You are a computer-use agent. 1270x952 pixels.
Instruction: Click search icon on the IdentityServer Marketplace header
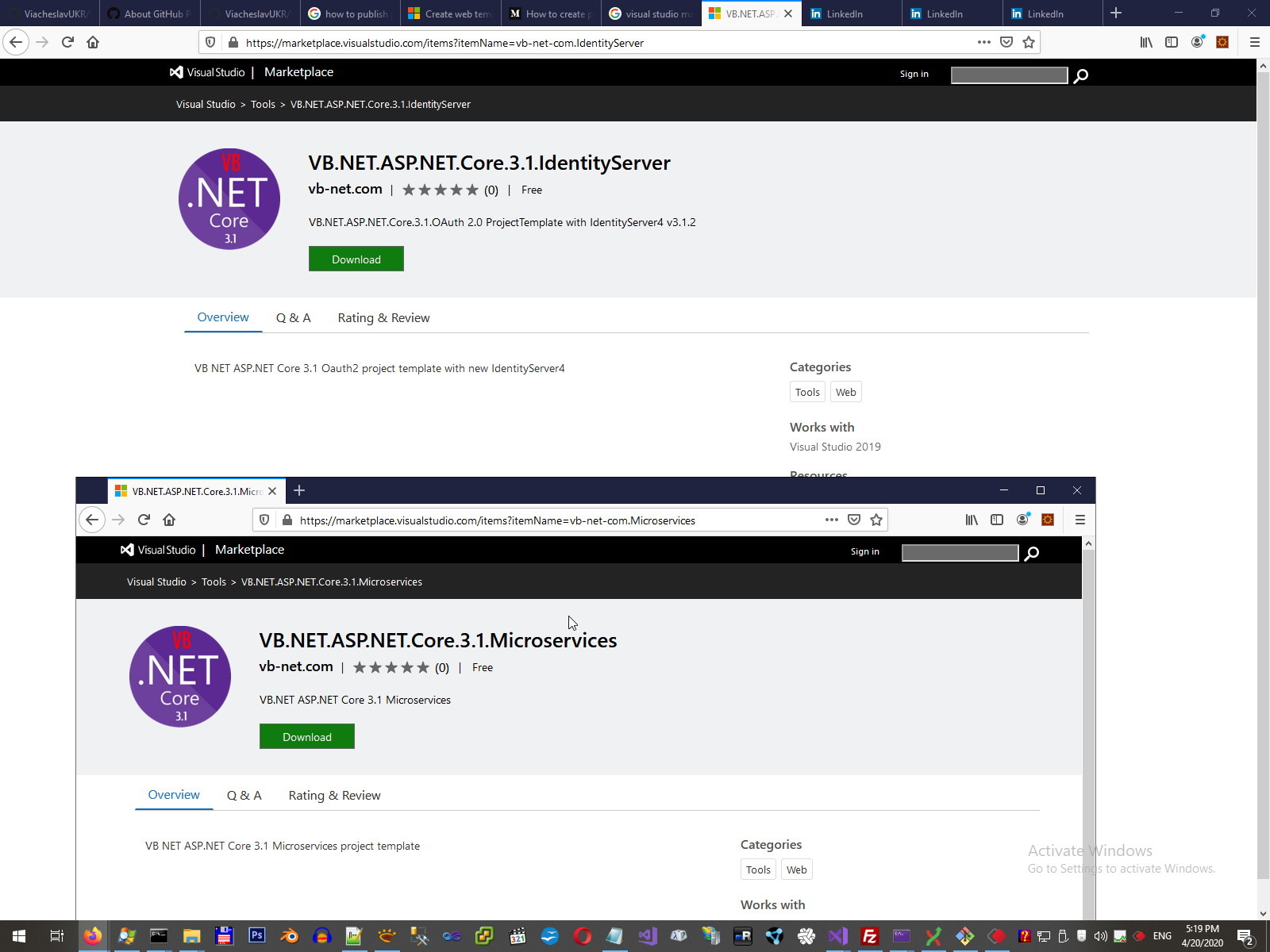coord(1080,75)
